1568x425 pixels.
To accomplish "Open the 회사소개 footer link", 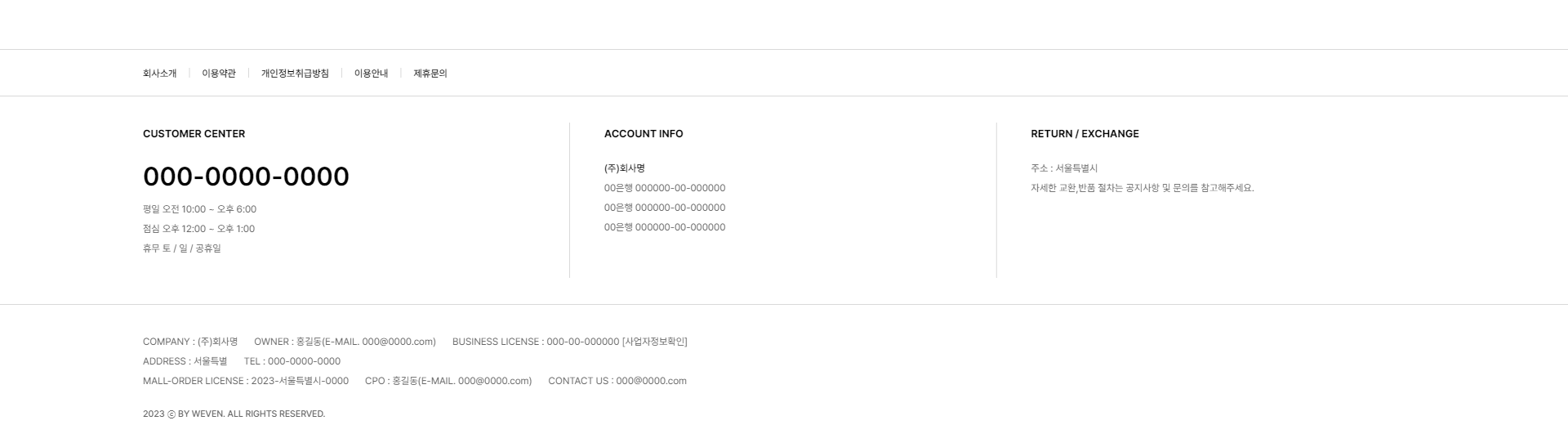I will point(159,74).
